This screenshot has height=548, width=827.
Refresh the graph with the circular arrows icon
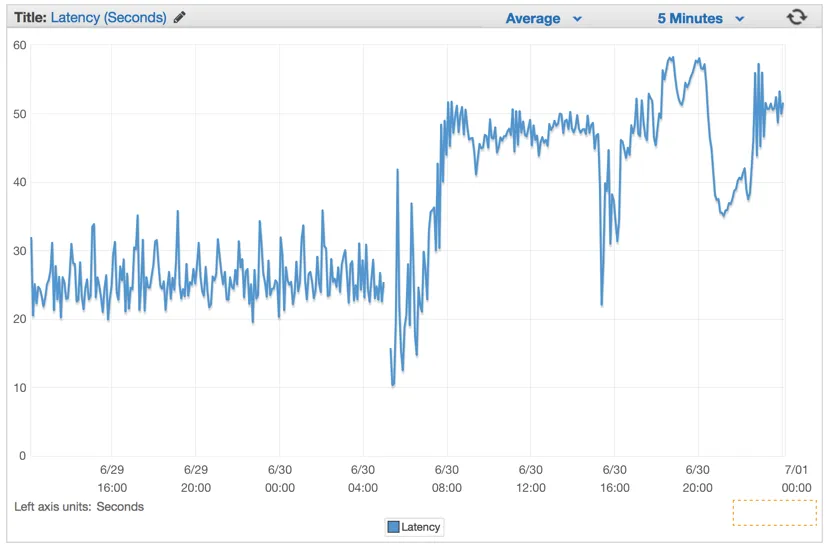[796, 17]
